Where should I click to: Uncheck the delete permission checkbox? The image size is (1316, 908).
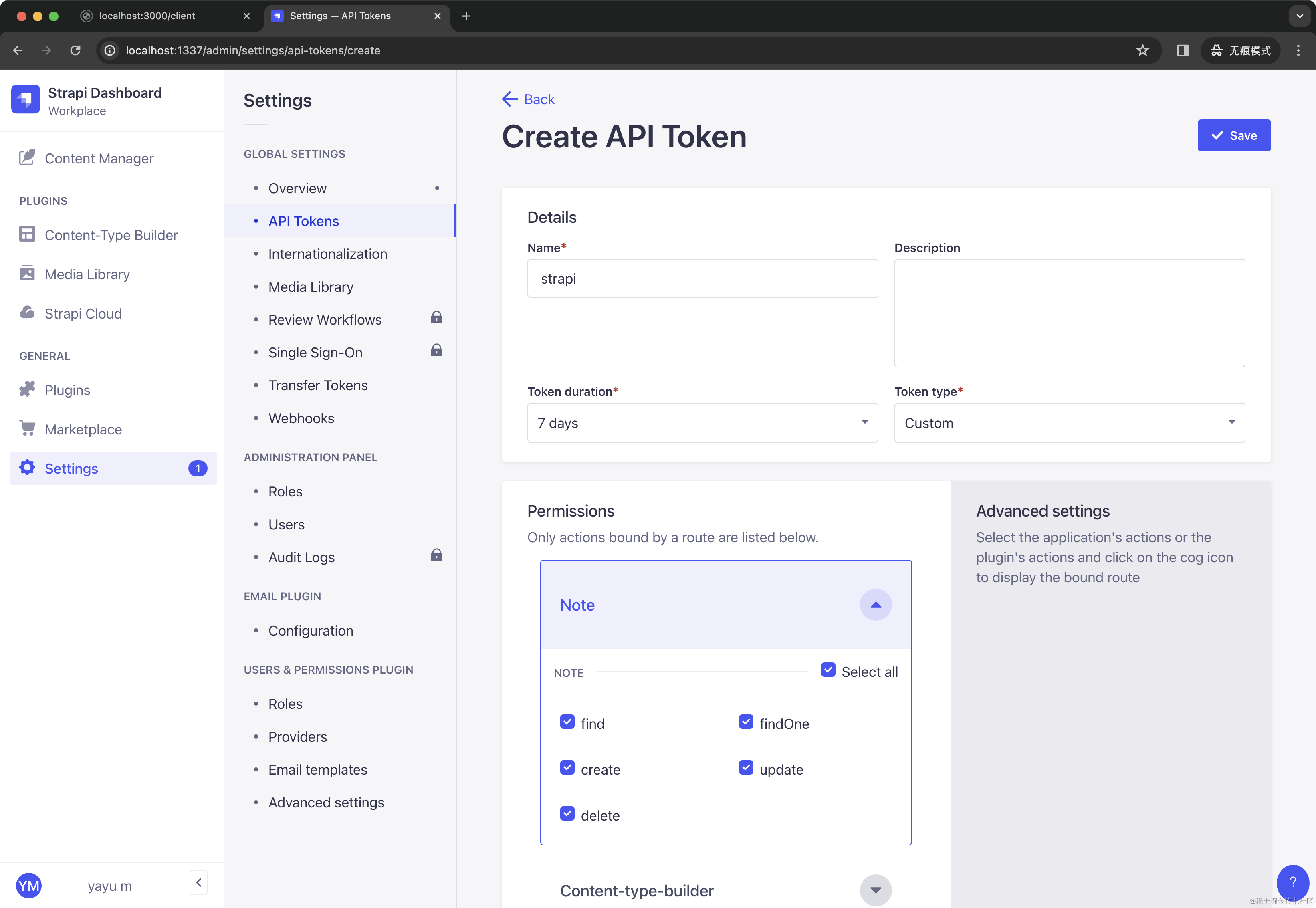[x=567, y=814]
